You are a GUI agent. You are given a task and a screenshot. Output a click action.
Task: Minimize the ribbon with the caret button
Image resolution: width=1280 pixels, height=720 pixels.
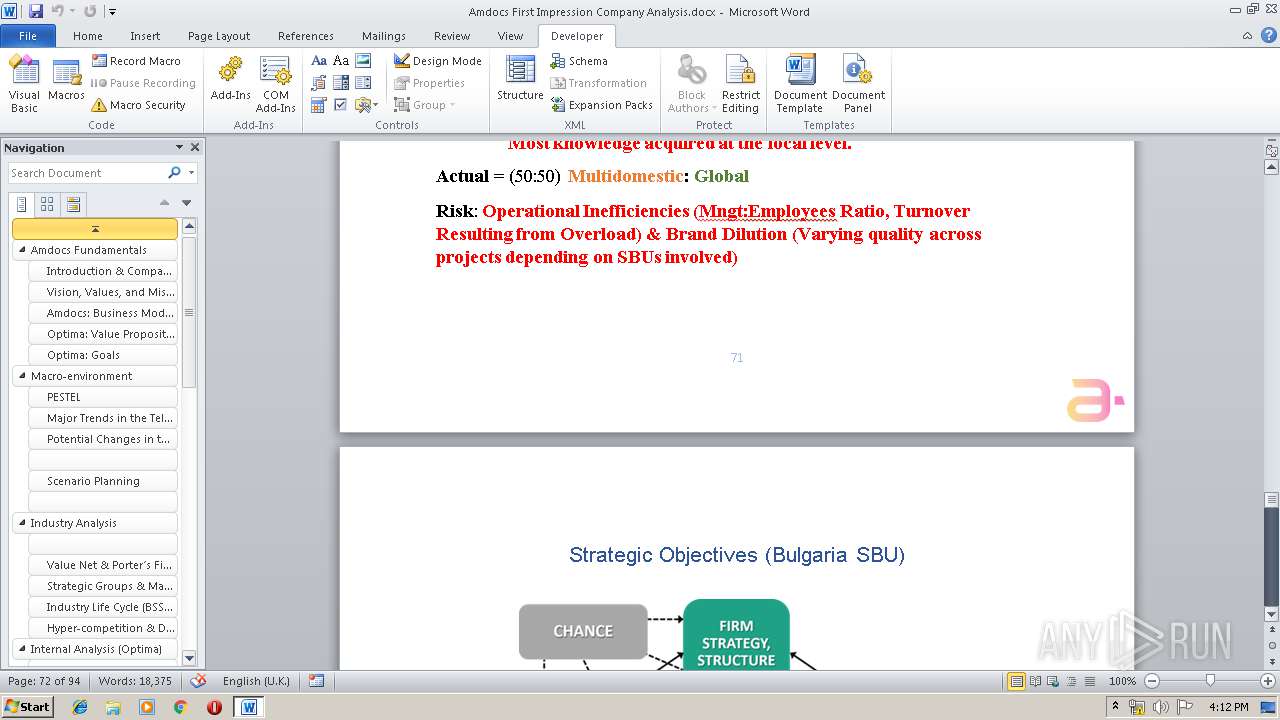(x=1247, y=36)
